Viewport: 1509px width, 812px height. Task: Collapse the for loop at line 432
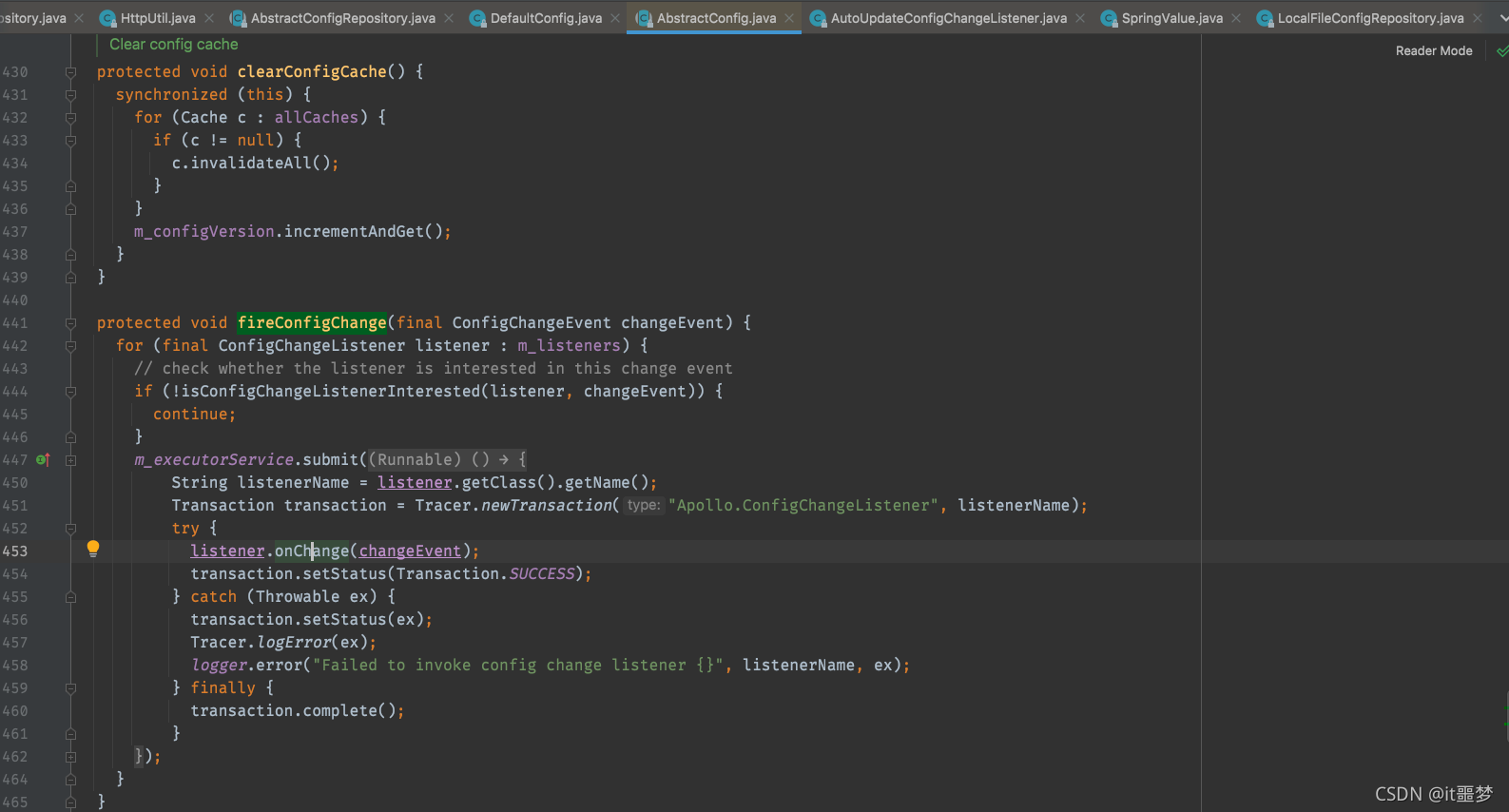tap(70, 118)
